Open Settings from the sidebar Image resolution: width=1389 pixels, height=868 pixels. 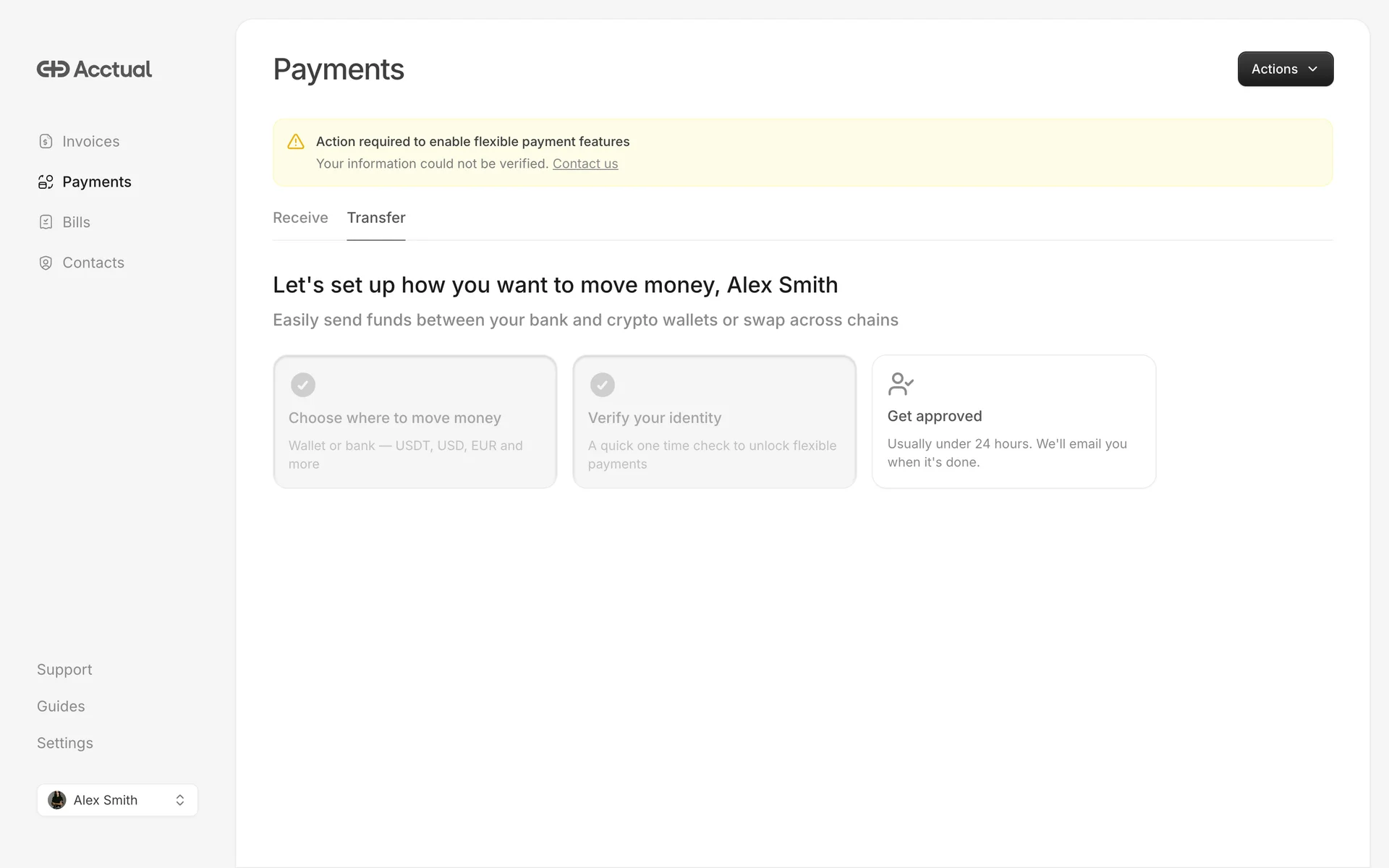click(x=64, y=743)
